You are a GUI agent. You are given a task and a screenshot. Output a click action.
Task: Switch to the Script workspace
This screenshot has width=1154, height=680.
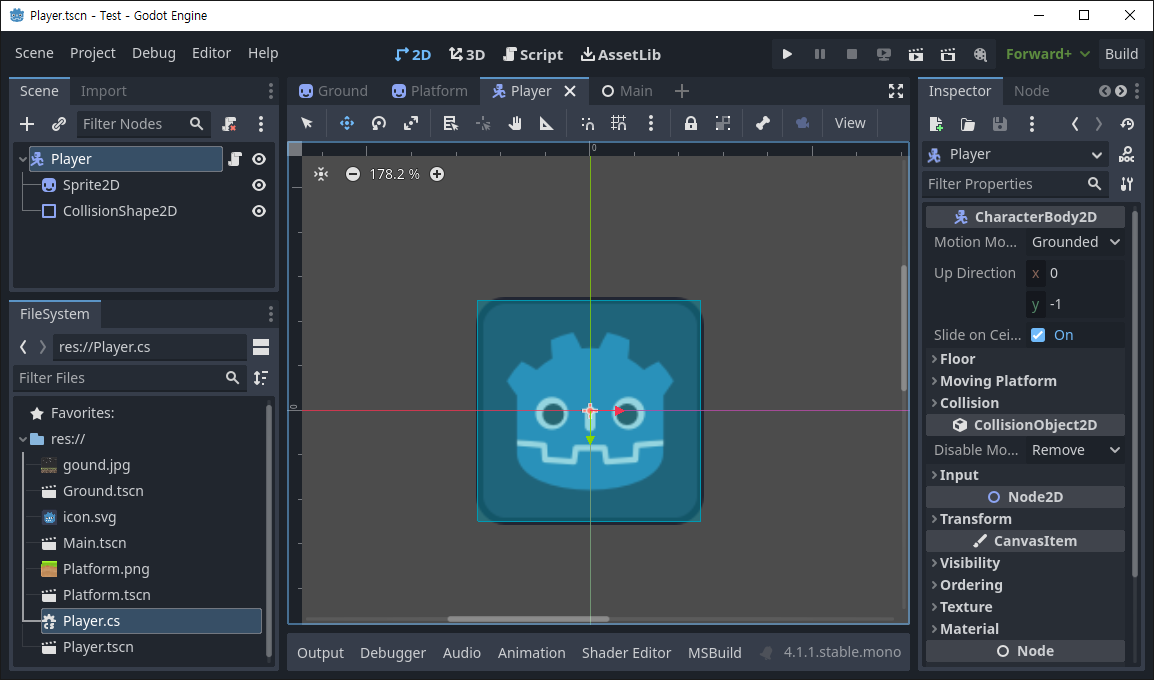pos(533,54)
